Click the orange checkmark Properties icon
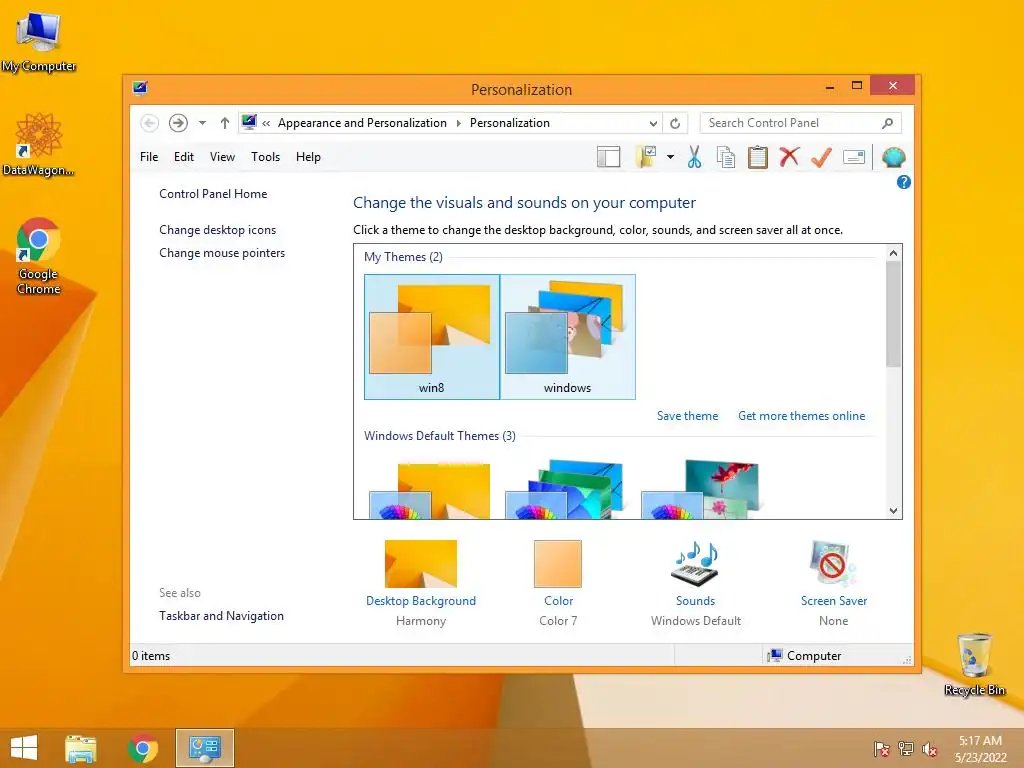Image resolution: width=1024 pixels, height=768 pixels. (x=822, y=157)
